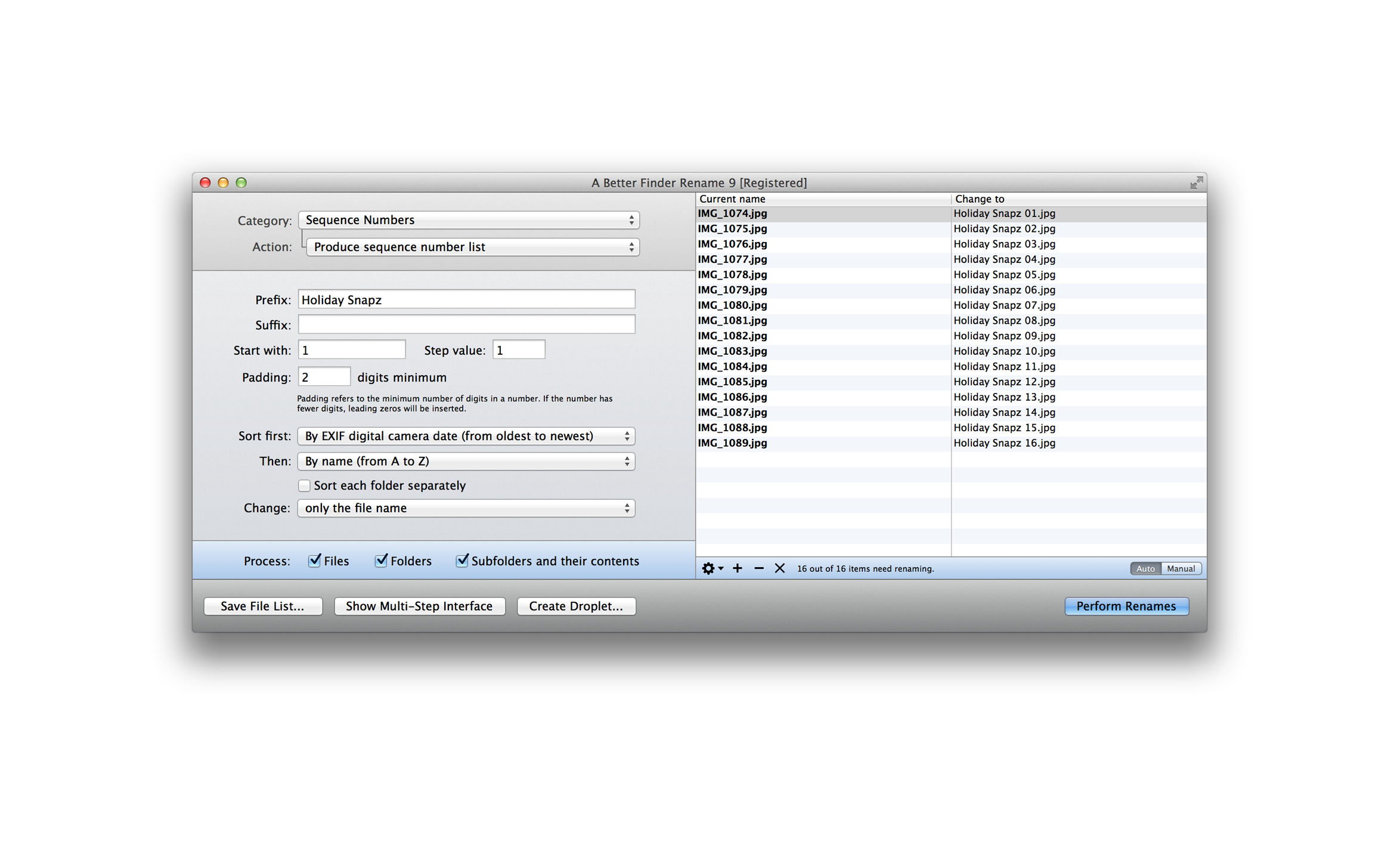Enable Sort each folder separately

click(x=304, y=485)
